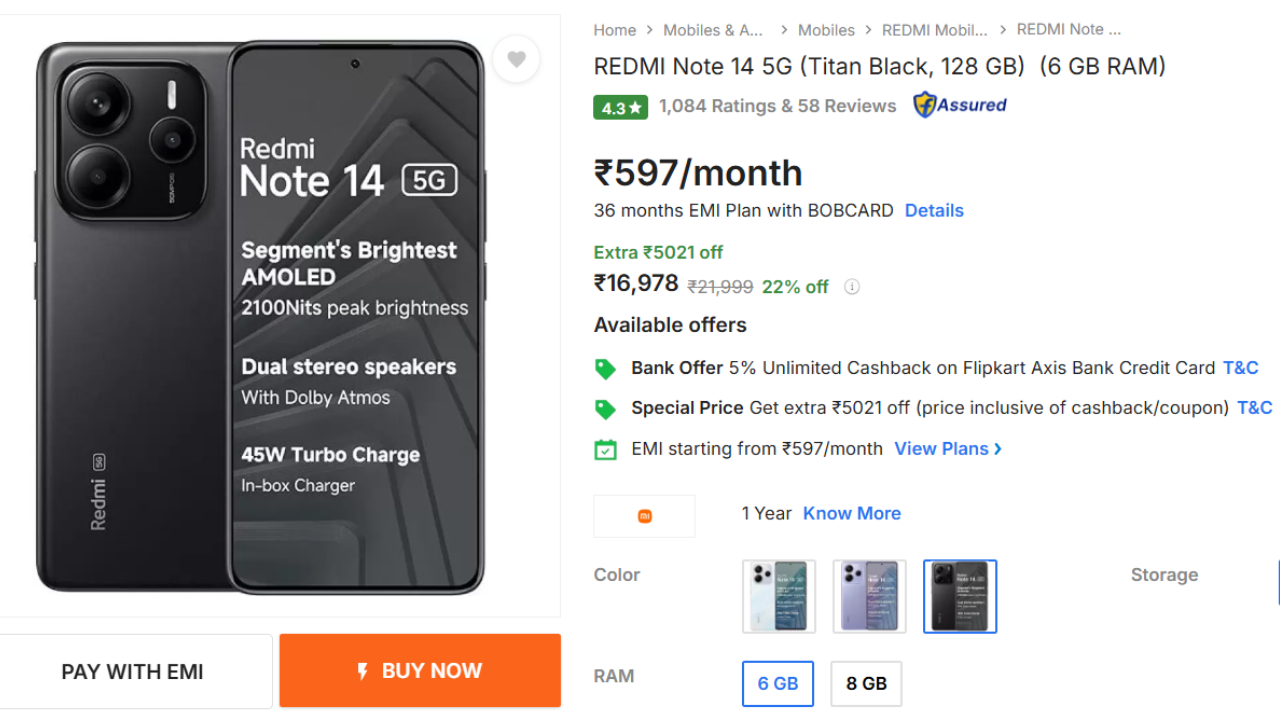Image resolution: width=1280 pixels, height=720 pixels.
Task: Select the 6 GB RAM option
Action: [778, 684]
